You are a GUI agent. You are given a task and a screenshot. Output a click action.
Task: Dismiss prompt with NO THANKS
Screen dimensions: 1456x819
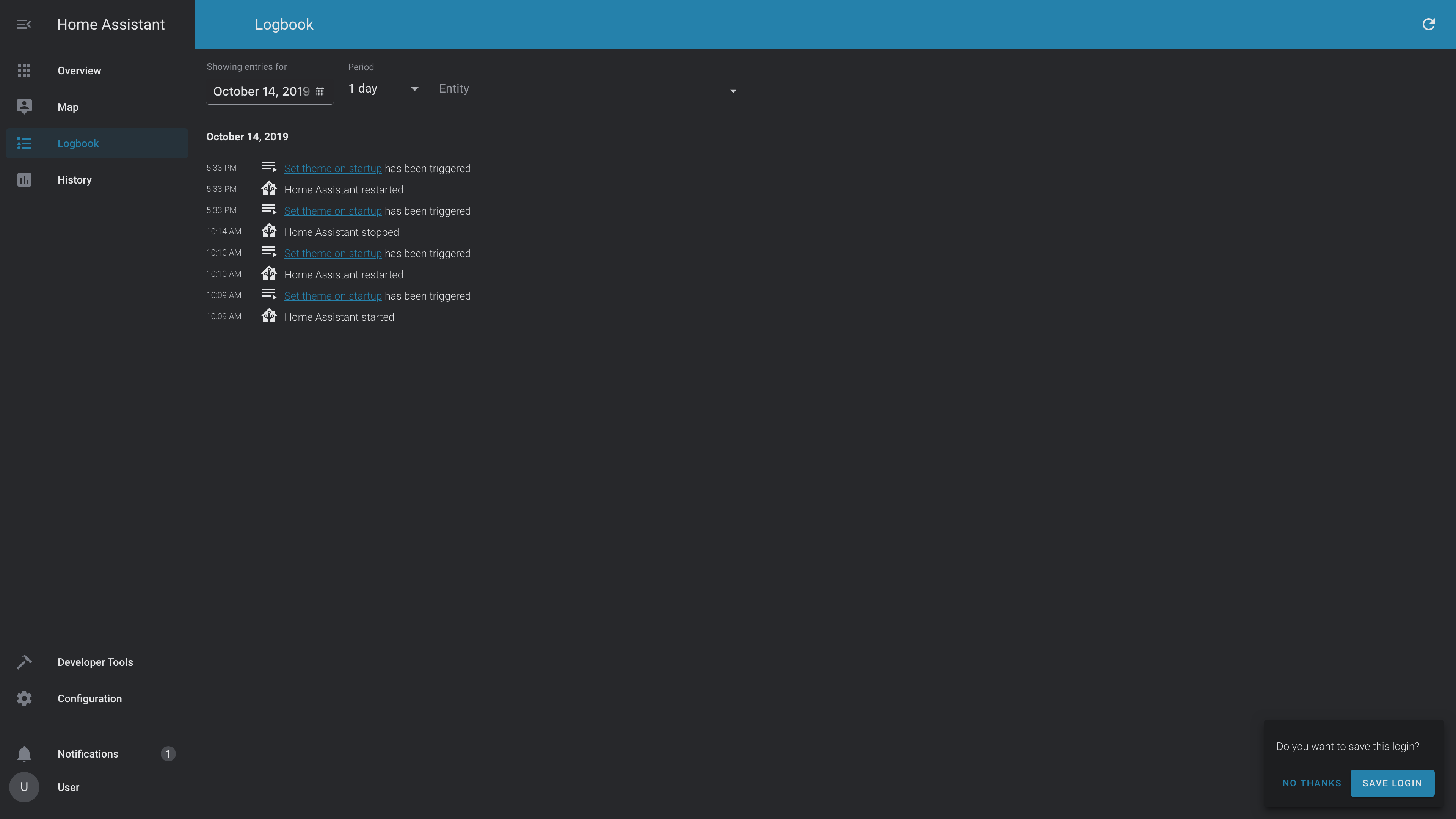[1311, 783]
